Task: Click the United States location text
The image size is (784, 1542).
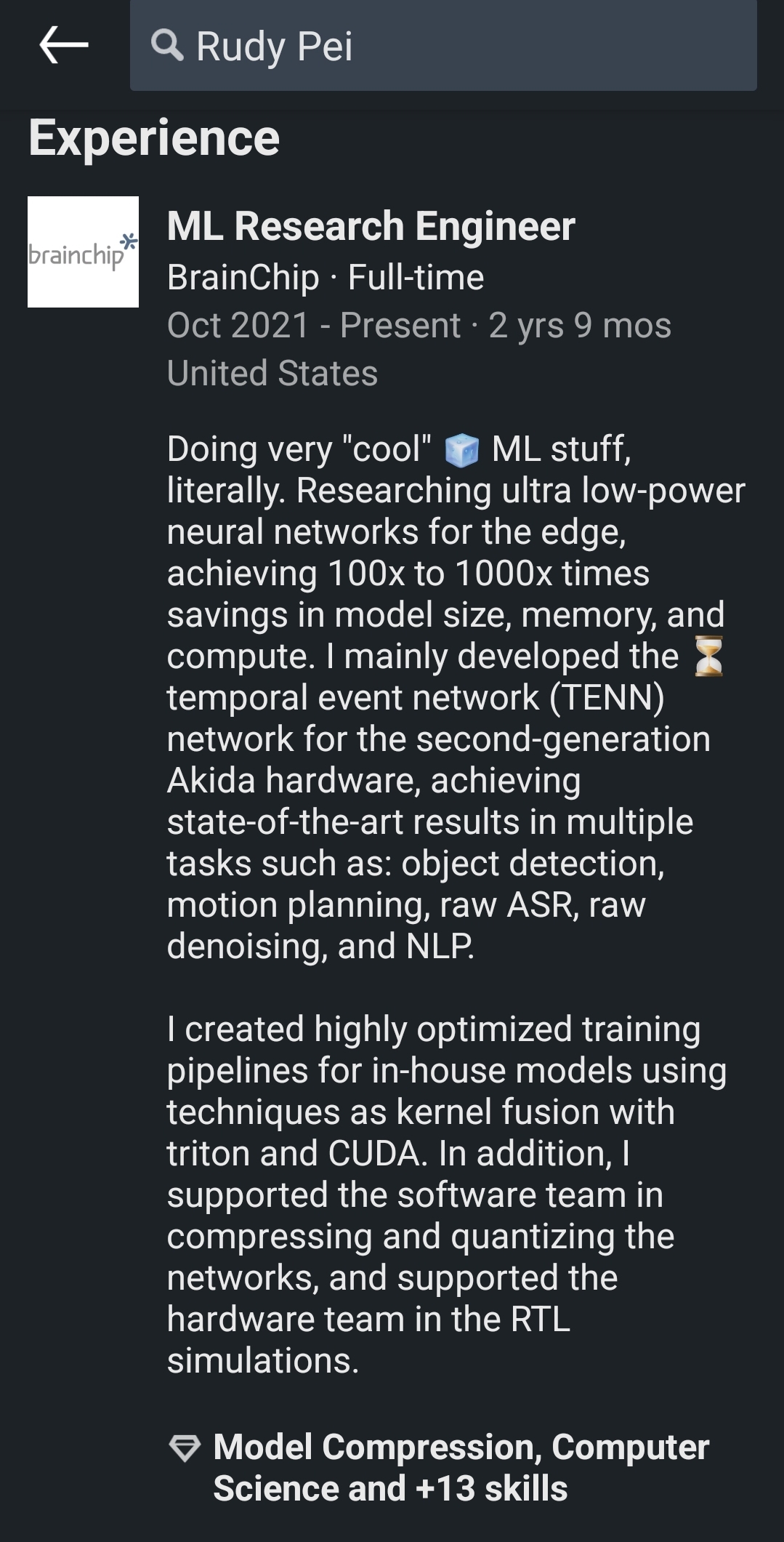Action: coord(272,373)
